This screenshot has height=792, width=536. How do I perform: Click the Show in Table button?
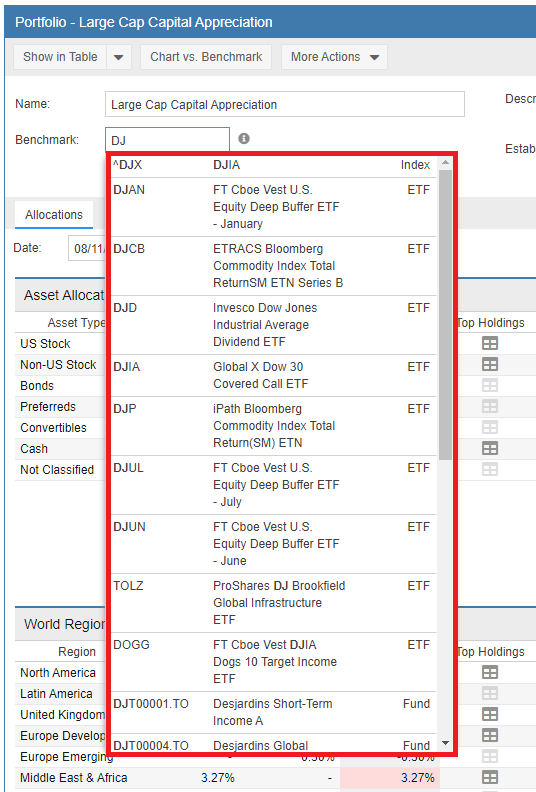(60, 57)
